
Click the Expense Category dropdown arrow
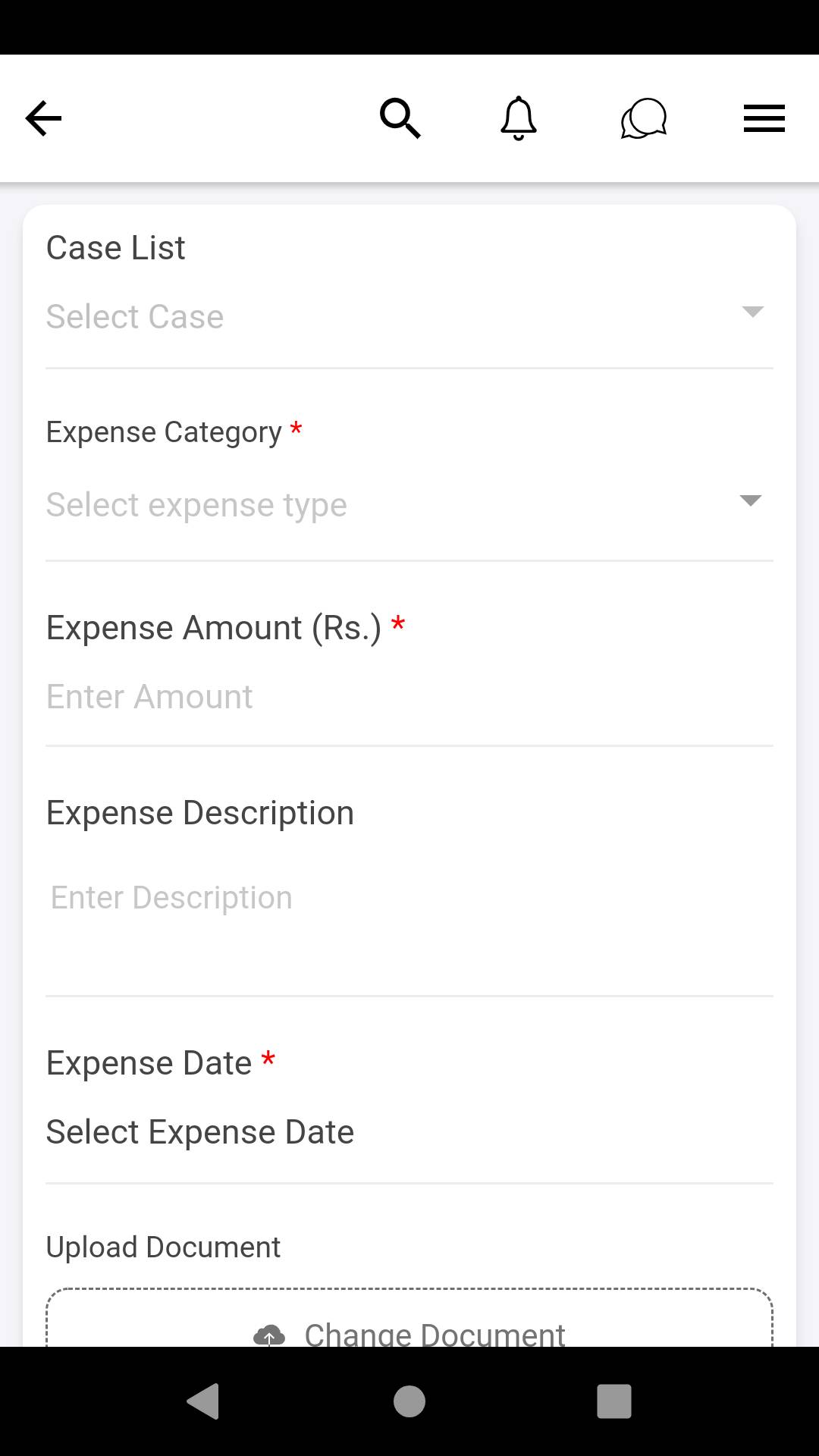(x=750, y=500)
